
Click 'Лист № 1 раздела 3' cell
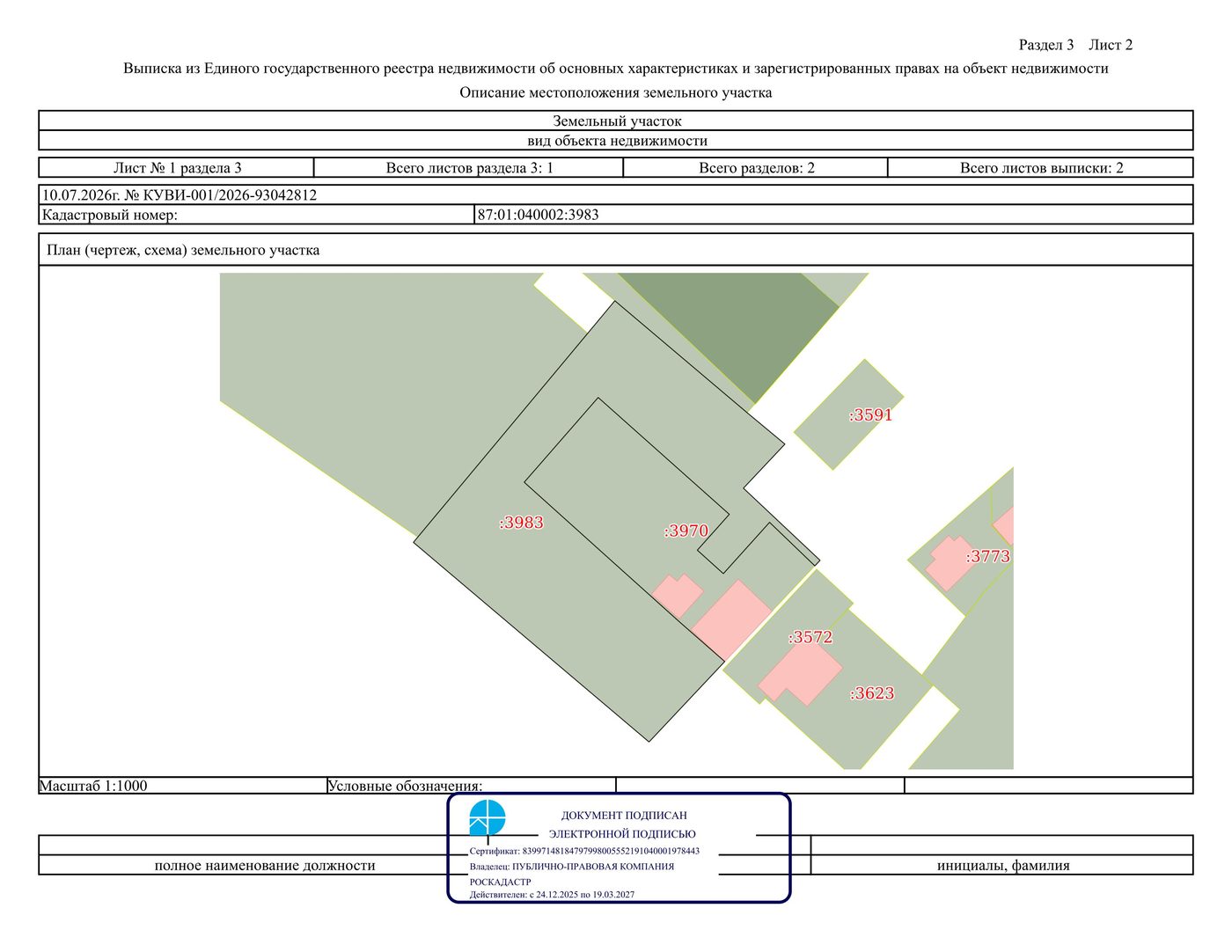(177, 168)
